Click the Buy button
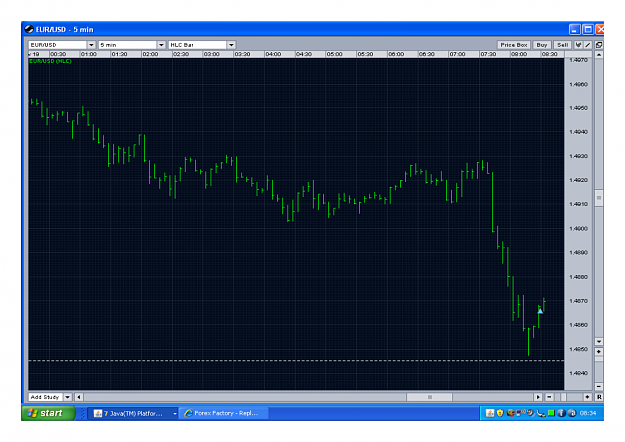The width and height of the screenshot is (625, 442). (x=541, y=45)
